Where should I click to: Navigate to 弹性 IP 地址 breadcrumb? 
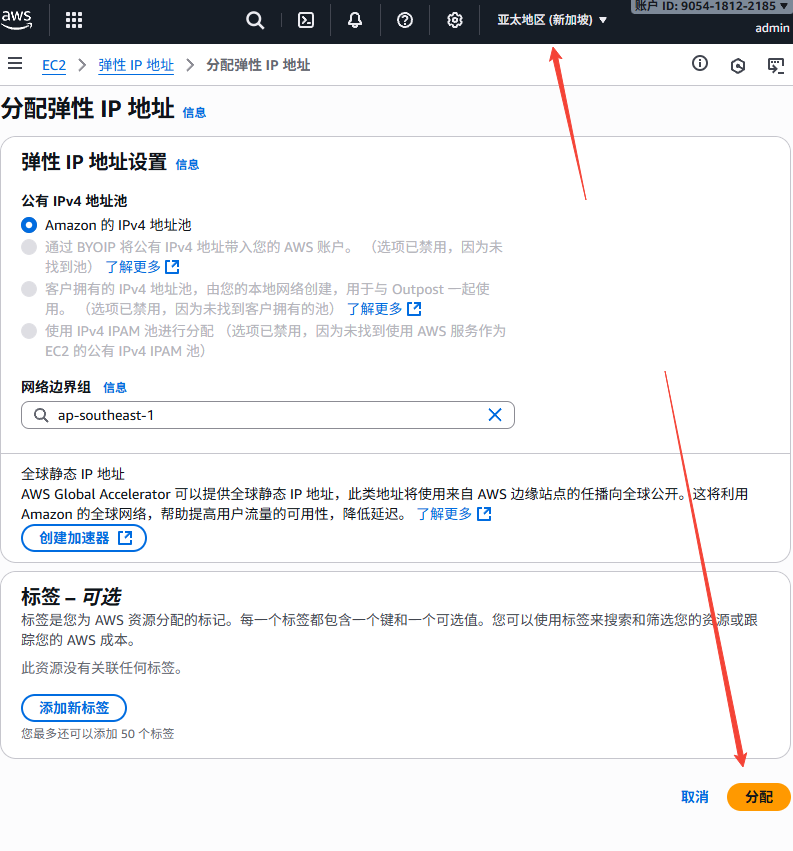coord(136,65)
